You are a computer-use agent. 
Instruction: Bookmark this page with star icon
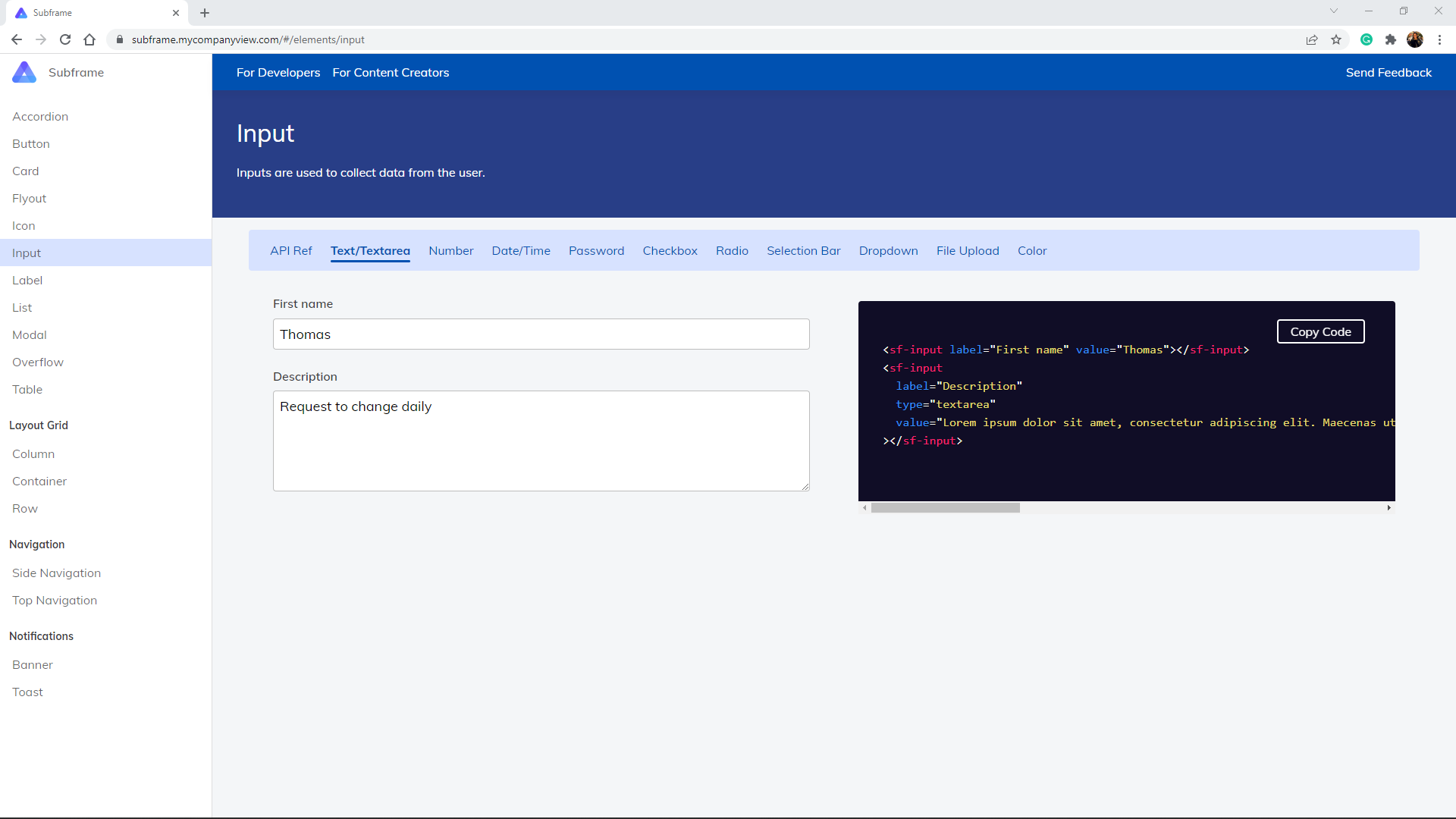point(1336,39)
